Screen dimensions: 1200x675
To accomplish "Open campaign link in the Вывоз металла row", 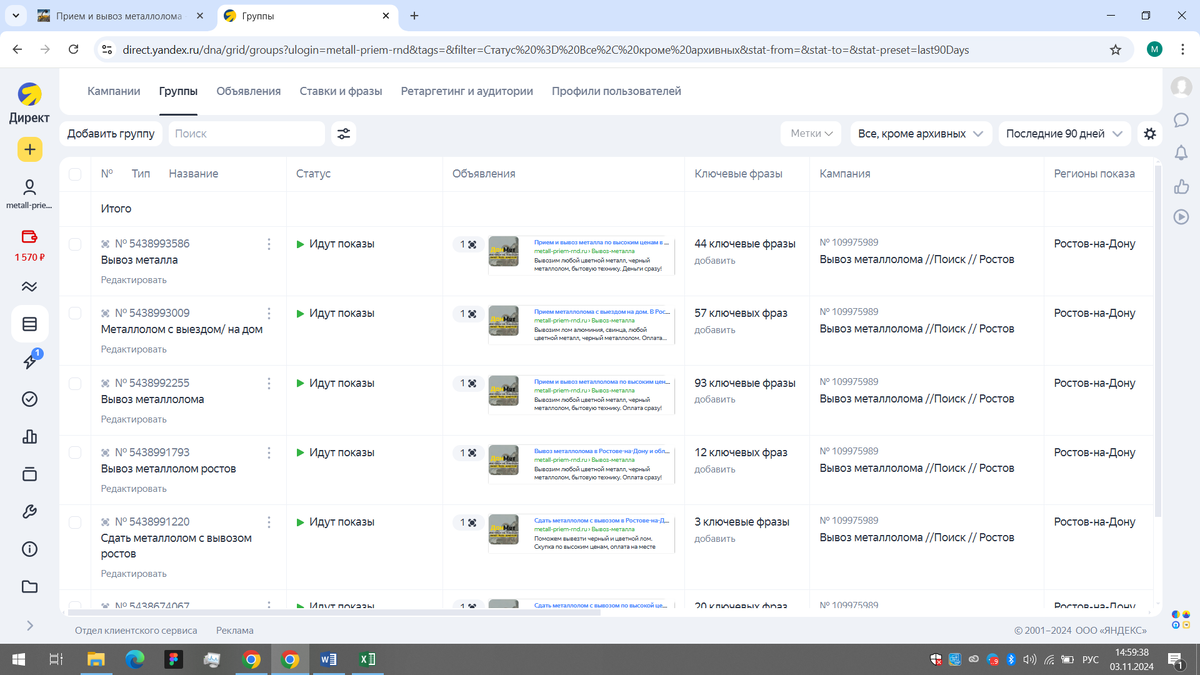I will 917,259.
